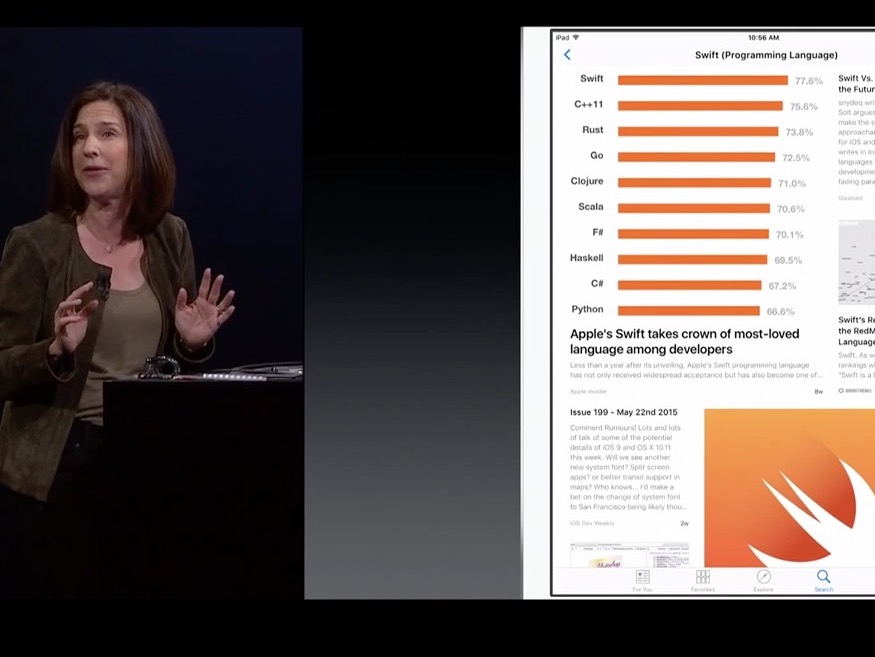The width and height of the screenshot is (875, 657).
Task: Click the orange bar in the Python row
Action: pos(689,311)
